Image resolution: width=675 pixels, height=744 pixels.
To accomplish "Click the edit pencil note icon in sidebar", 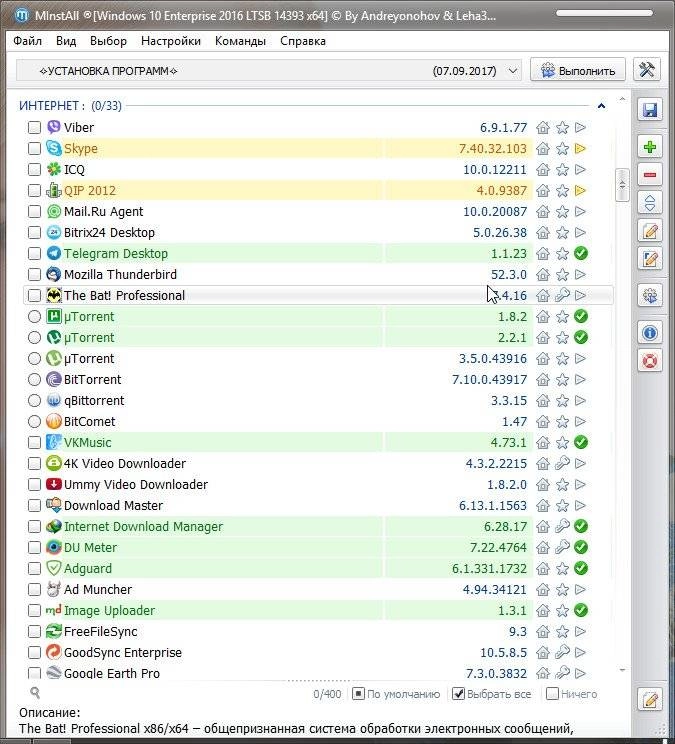I will coord(649,231).
